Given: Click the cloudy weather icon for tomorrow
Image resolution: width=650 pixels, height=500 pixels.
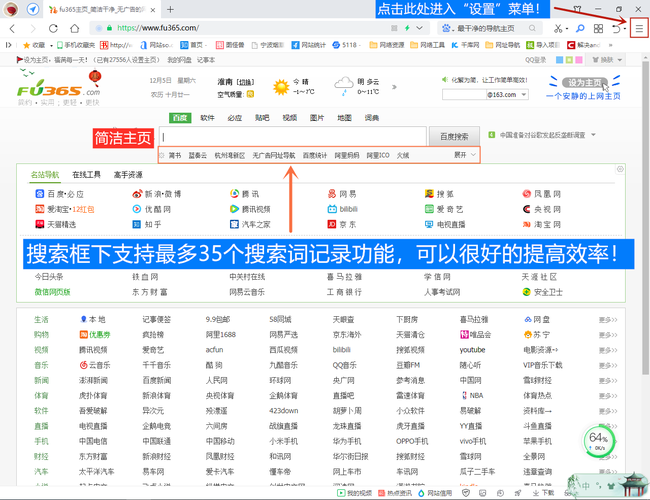Looking at the screenshot, I should pyautogui.click(x=344, y=87).
